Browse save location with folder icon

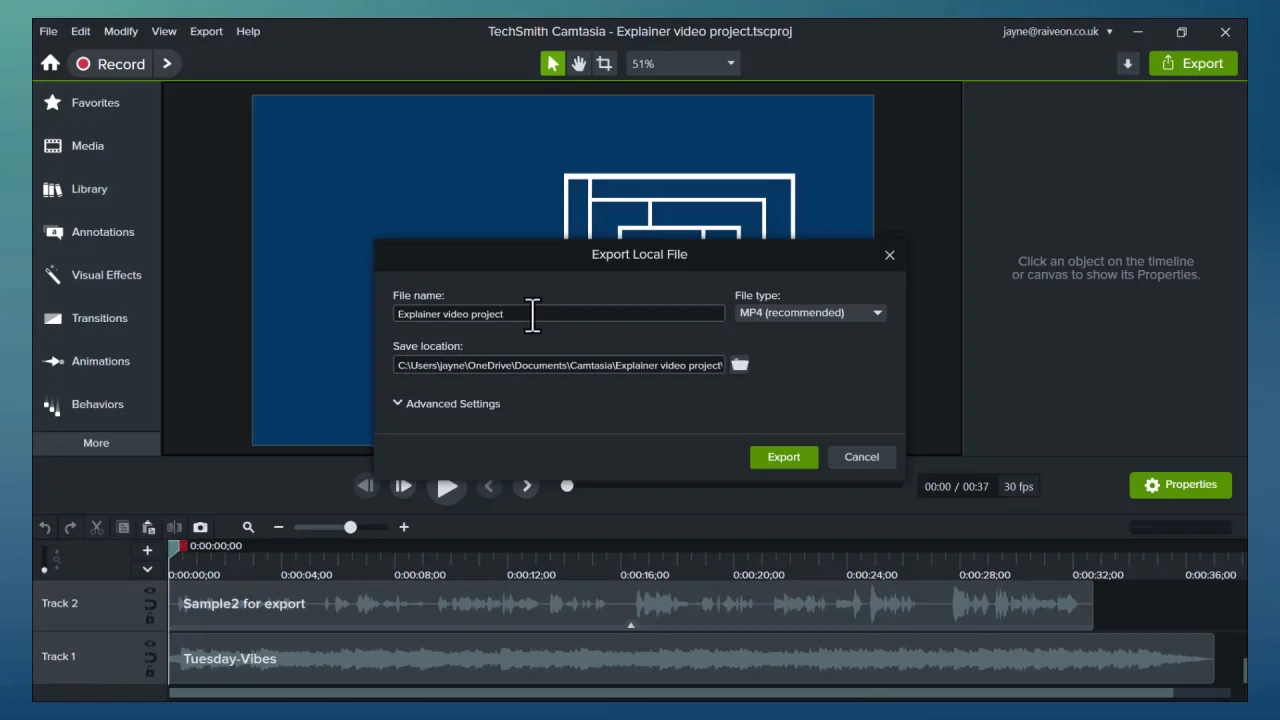point(740,365)
